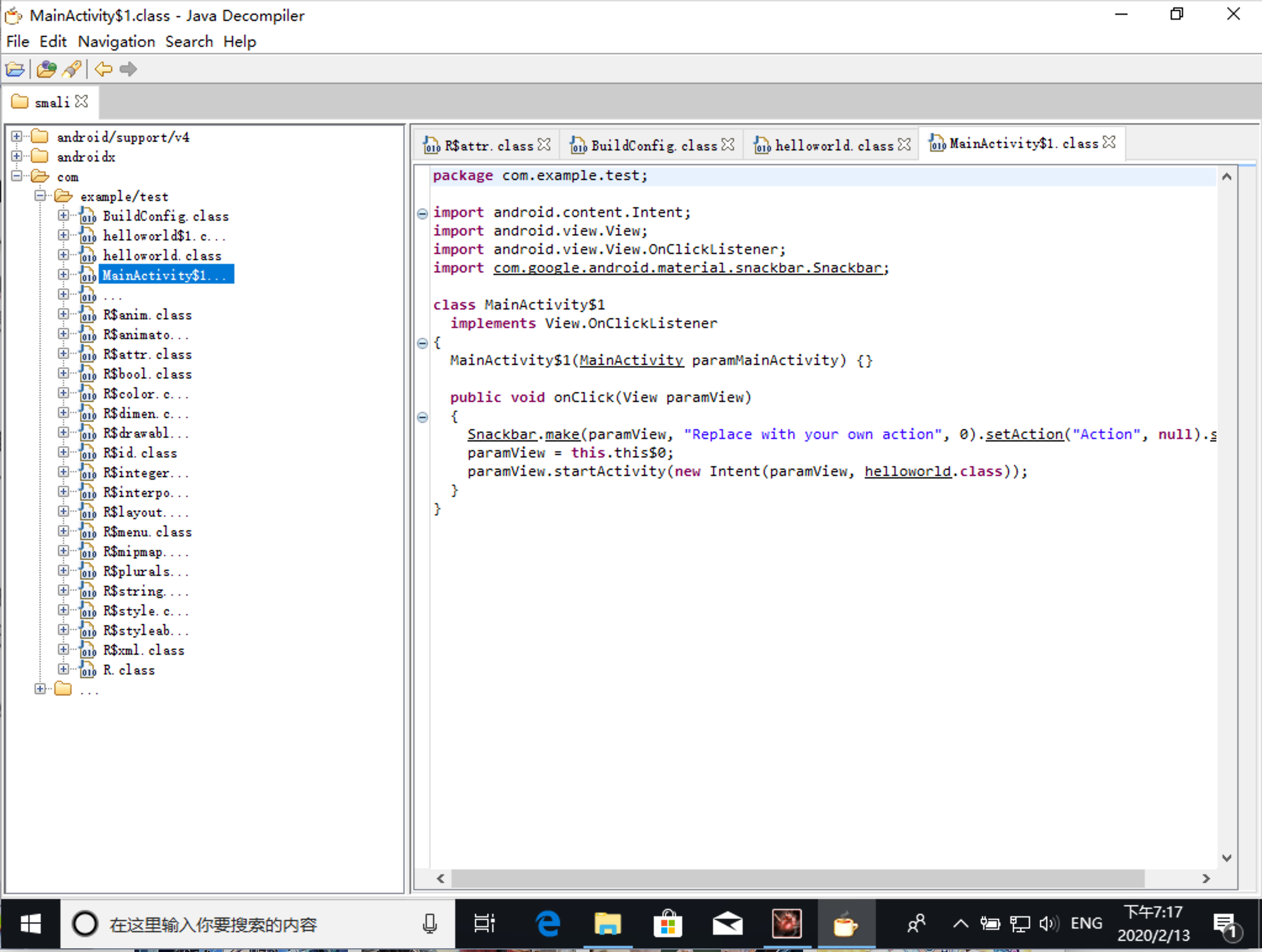
Task: Click the Forward navigation arrow icon
Action: [x=128, y=69]
